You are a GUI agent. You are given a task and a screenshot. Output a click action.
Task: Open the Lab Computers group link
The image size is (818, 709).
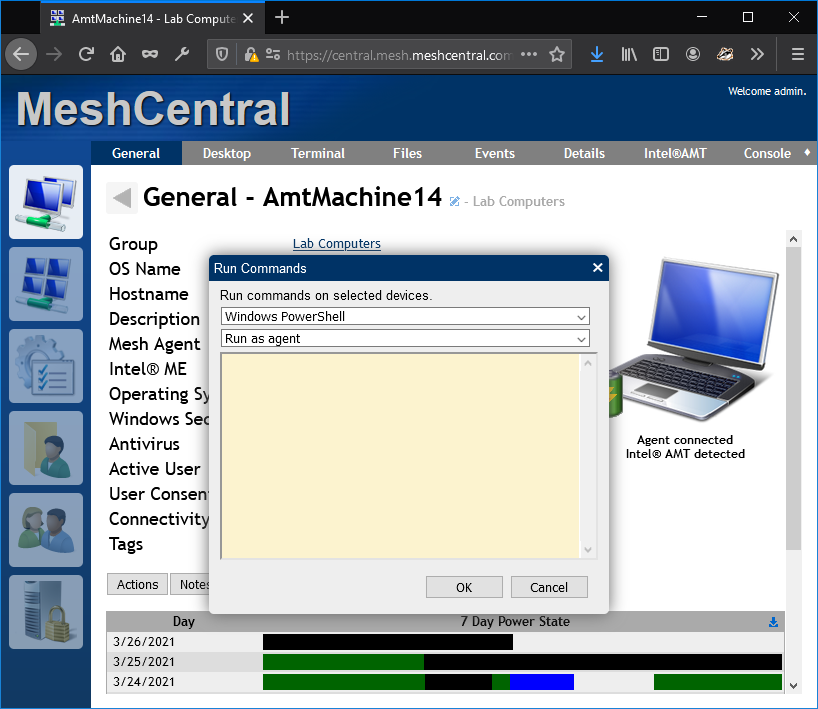pos(336,244)
